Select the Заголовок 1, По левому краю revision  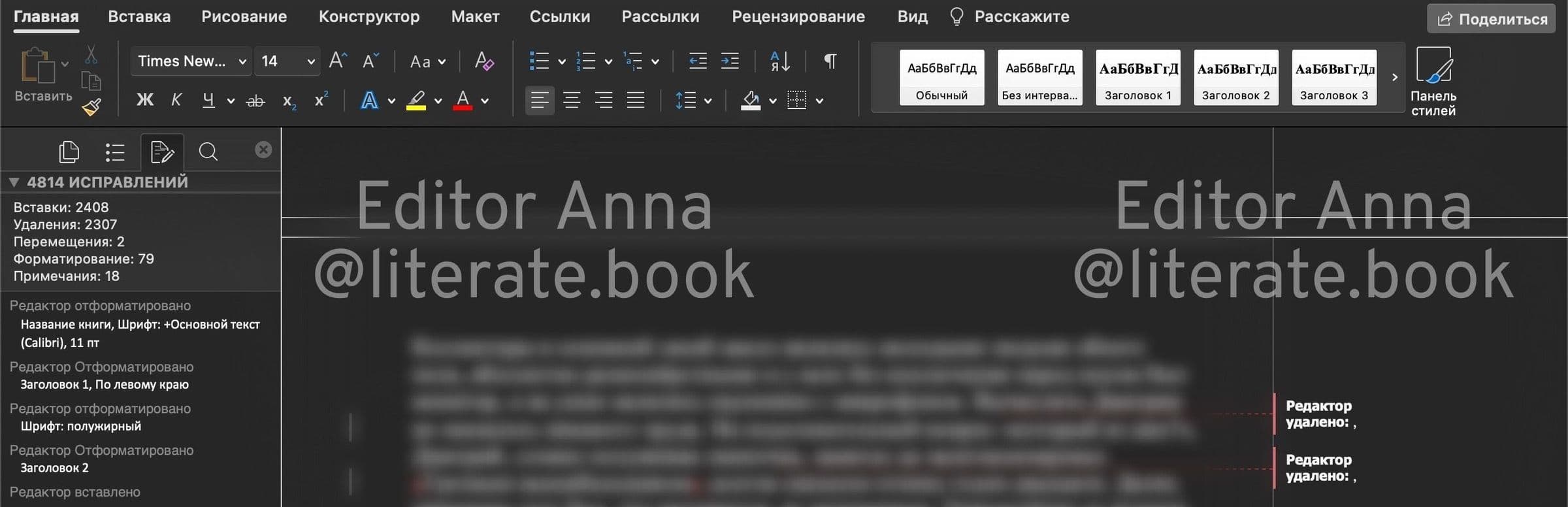pyautogui.click(x=105, y=385)
